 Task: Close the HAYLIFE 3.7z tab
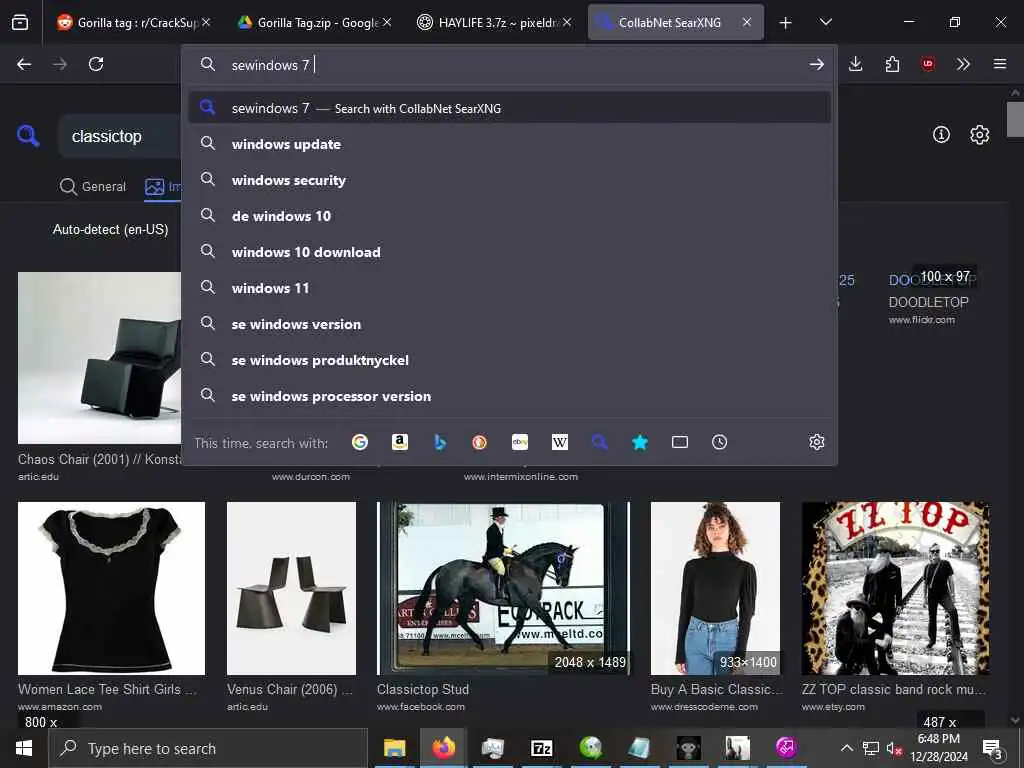click(x=567, y=22)
